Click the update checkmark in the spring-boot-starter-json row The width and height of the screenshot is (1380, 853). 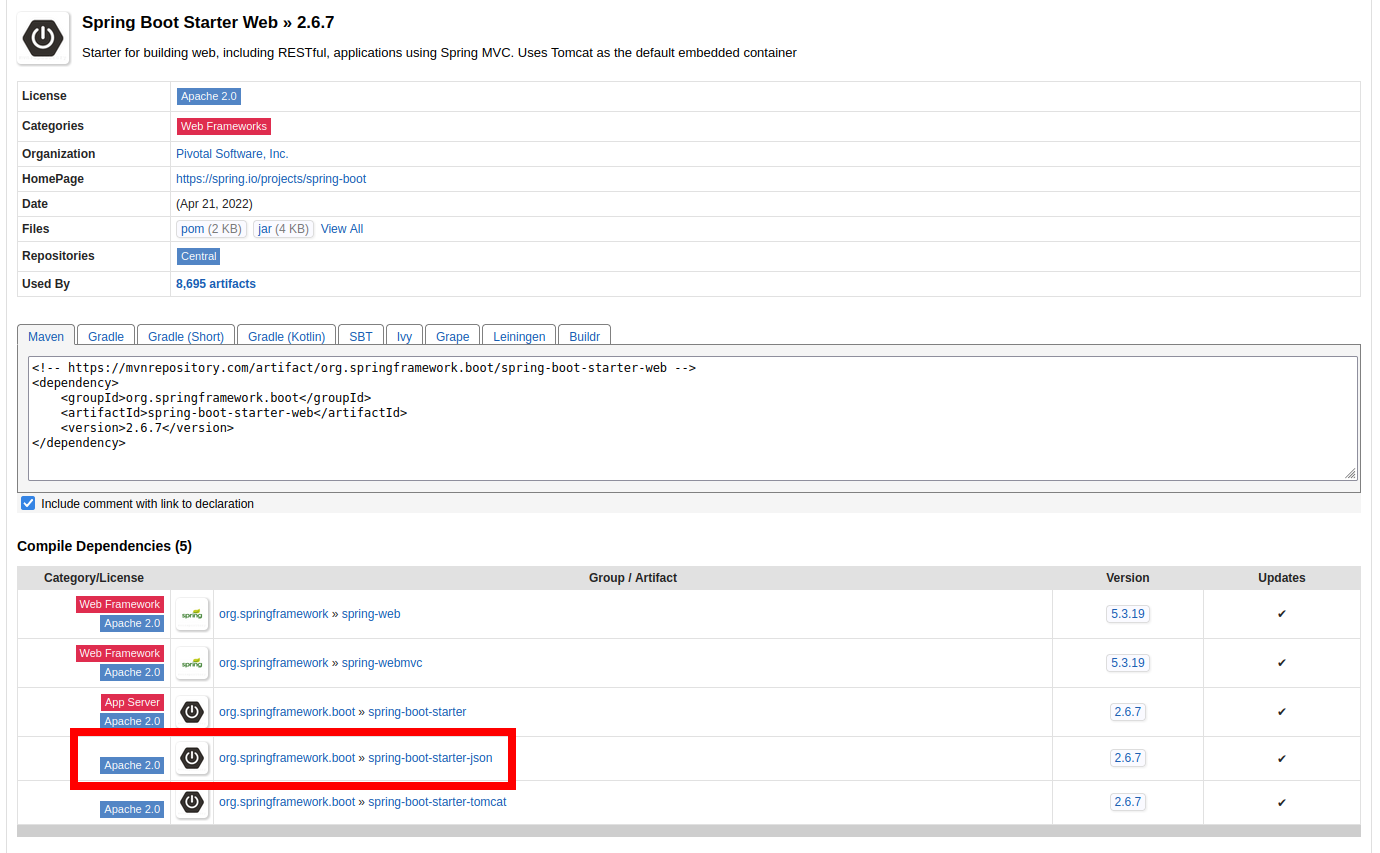1282,759
